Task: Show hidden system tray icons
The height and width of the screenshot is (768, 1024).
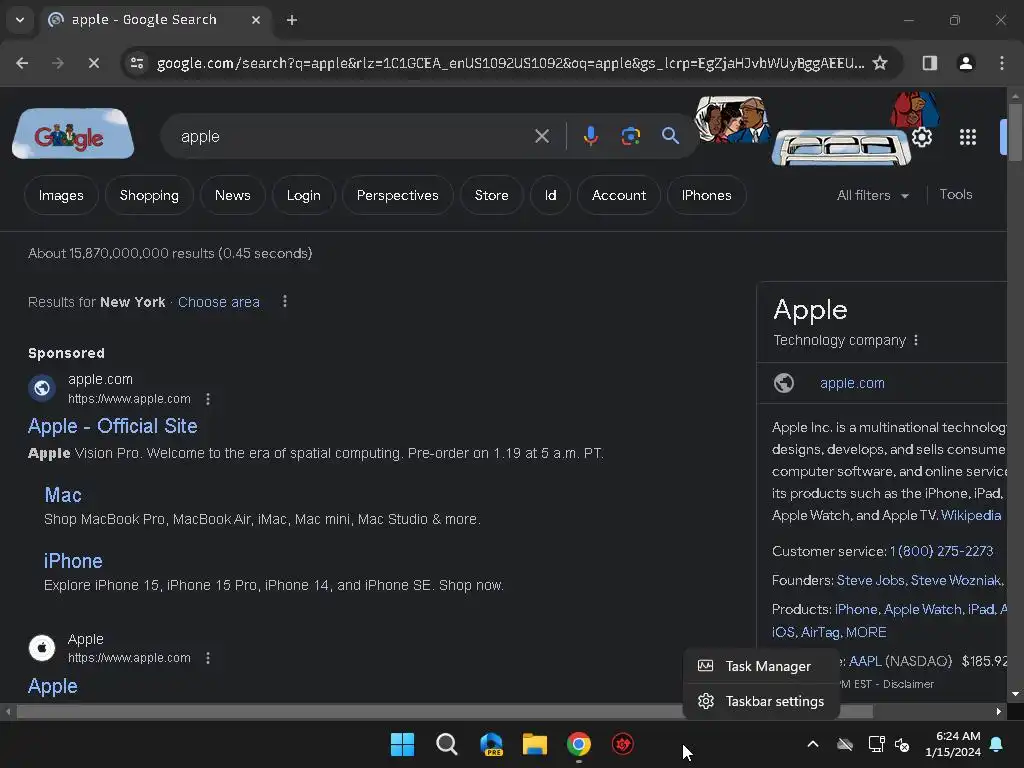Action: click(x=813, y=744)
